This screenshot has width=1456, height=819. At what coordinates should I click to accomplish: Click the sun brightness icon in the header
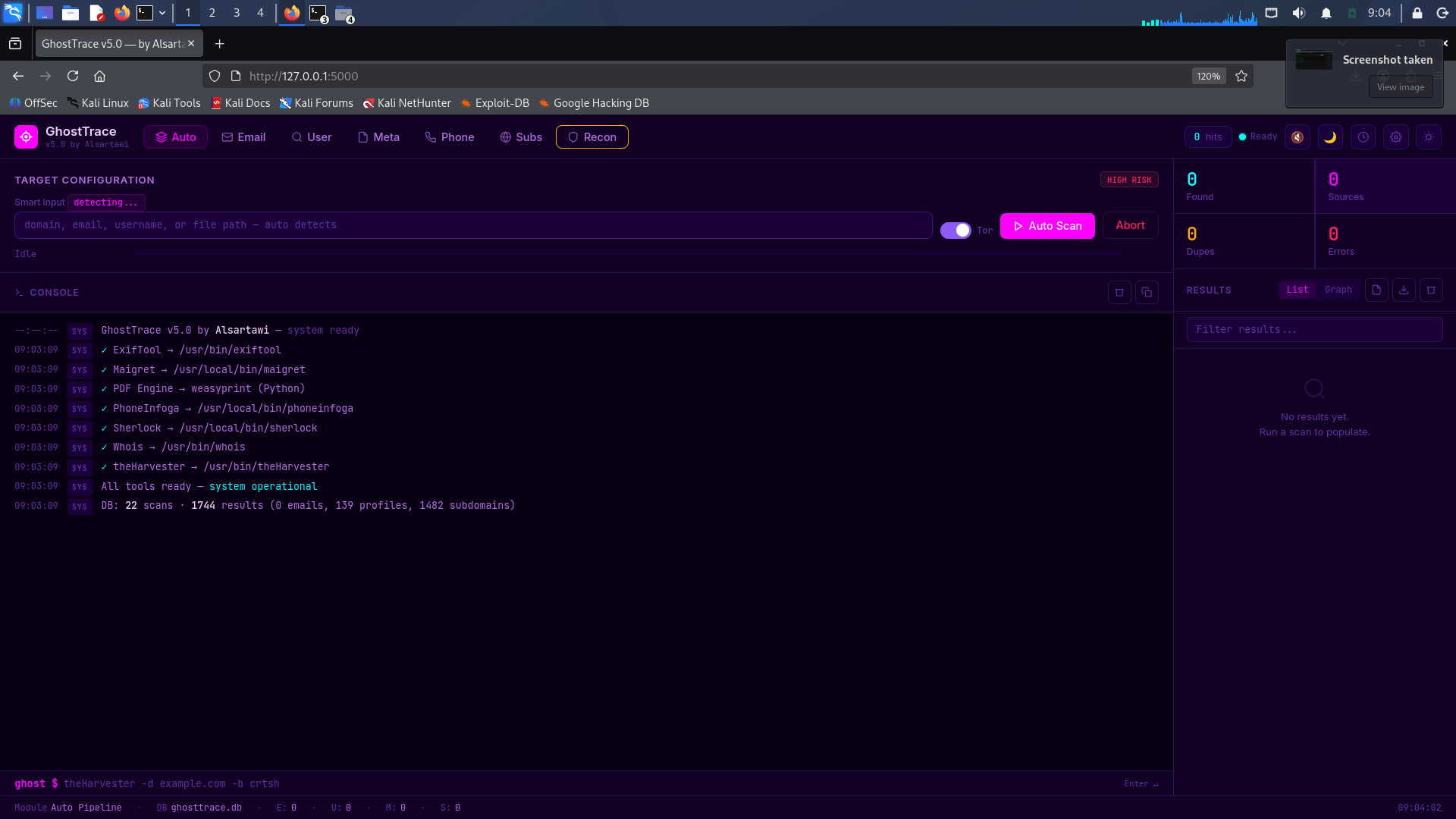click(1429, 136)
